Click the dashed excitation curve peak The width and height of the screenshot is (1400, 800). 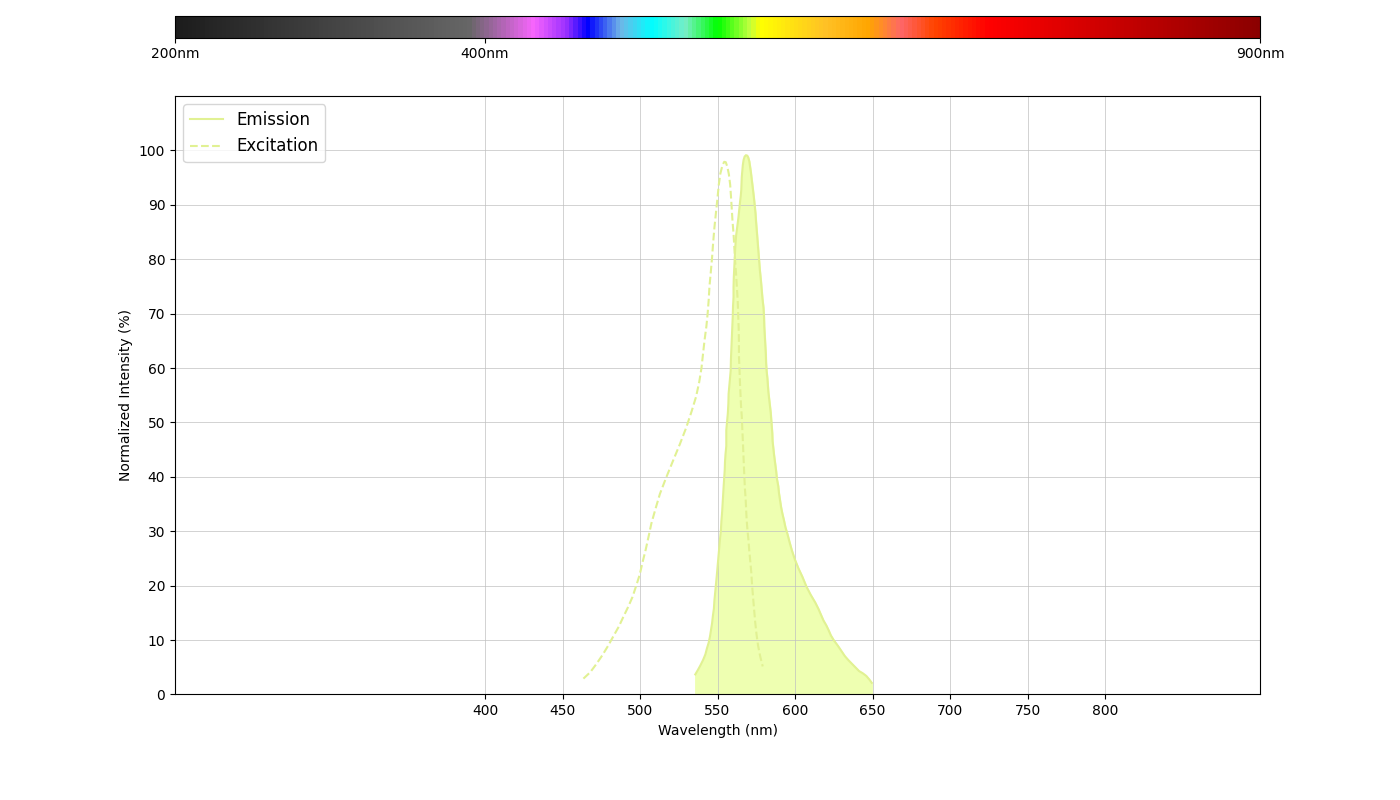tap(725, 162)
